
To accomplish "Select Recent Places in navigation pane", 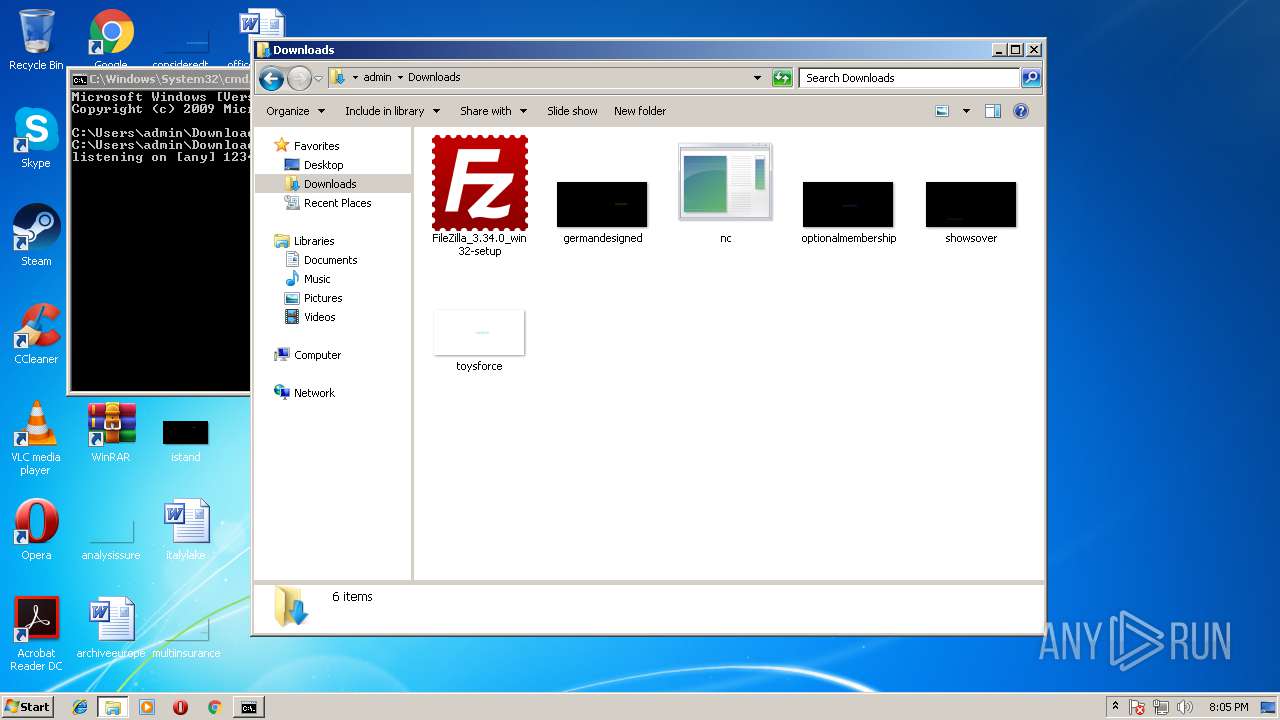I will click(337, 203).
